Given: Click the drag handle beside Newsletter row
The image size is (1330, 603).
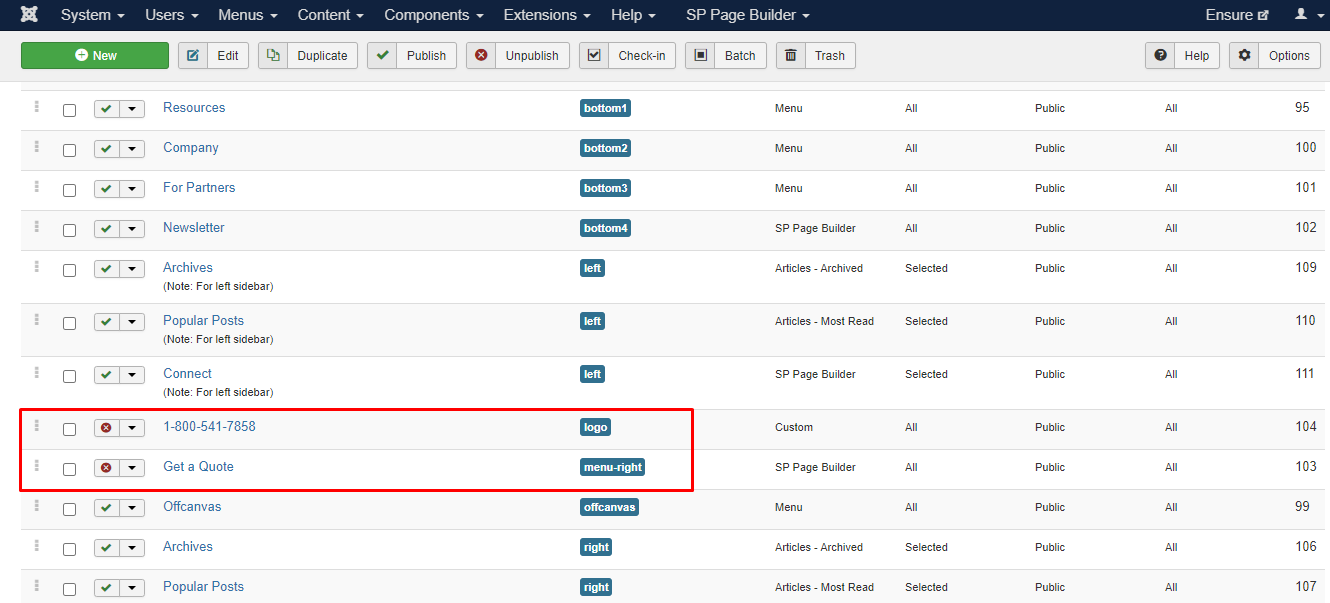Looking at the screenshot, I should click(37, 227).
